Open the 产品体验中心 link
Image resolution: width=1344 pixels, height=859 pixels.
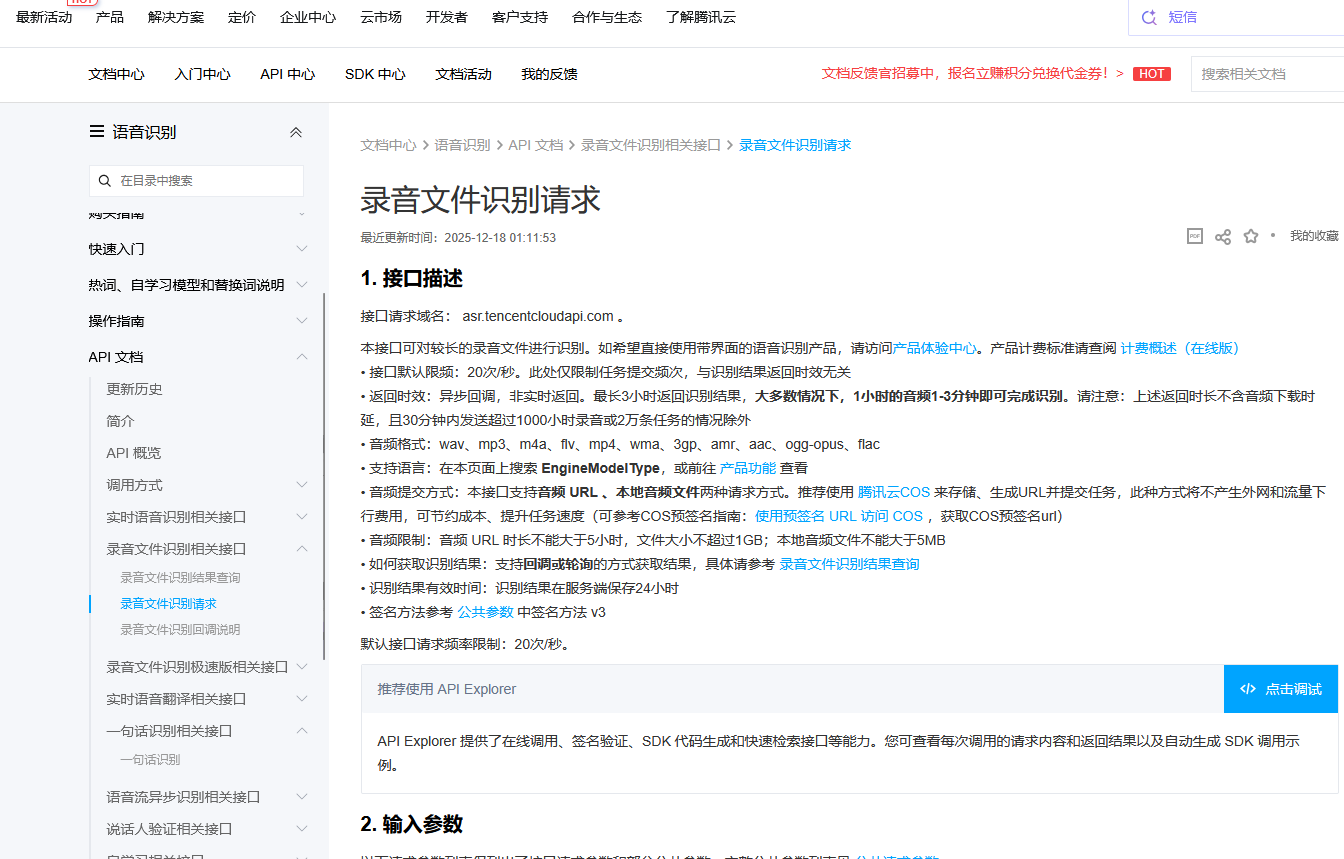(934, 348)
